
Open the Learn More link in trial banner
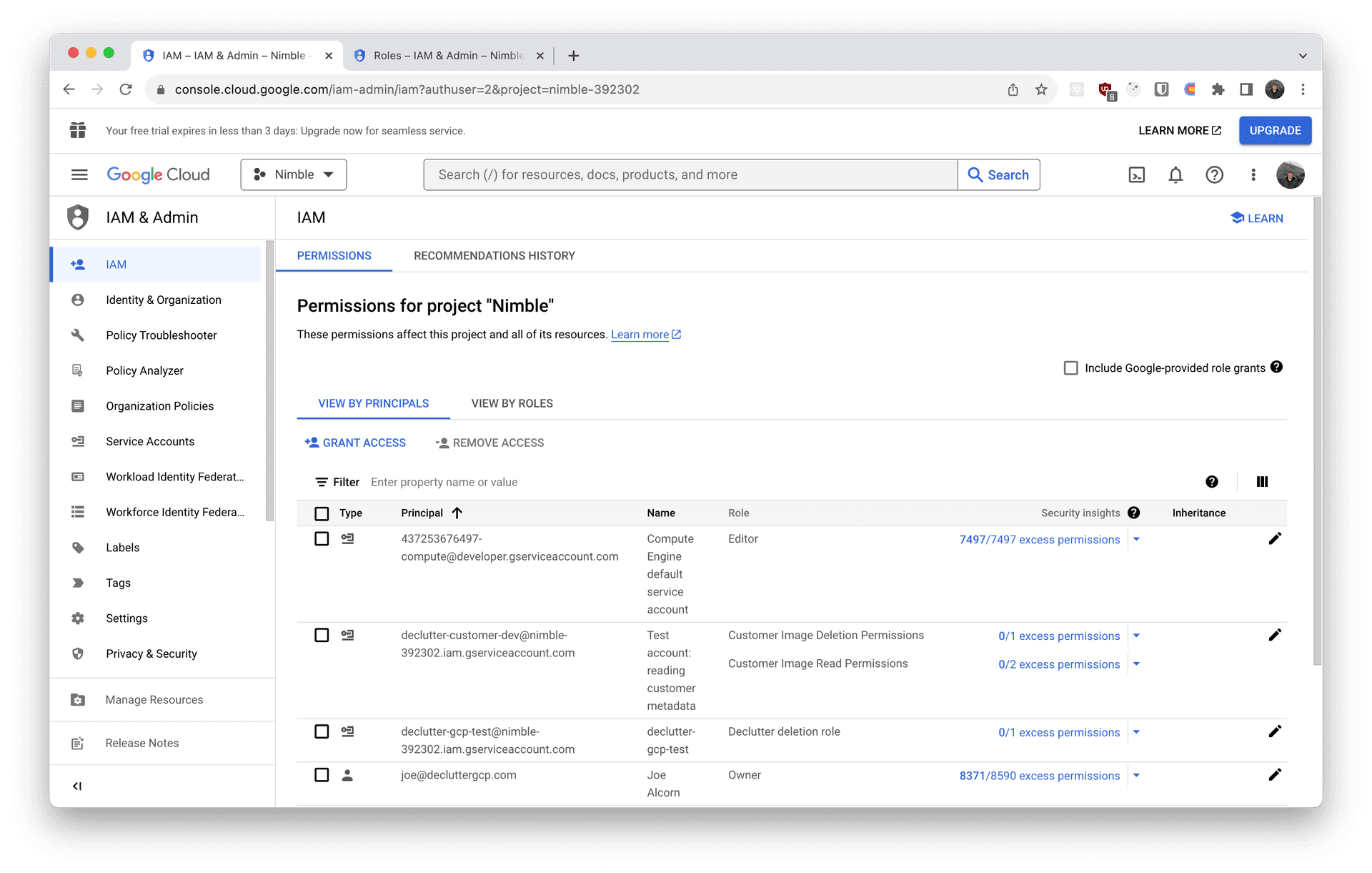pyautogui.click(x=1179, y=130)
